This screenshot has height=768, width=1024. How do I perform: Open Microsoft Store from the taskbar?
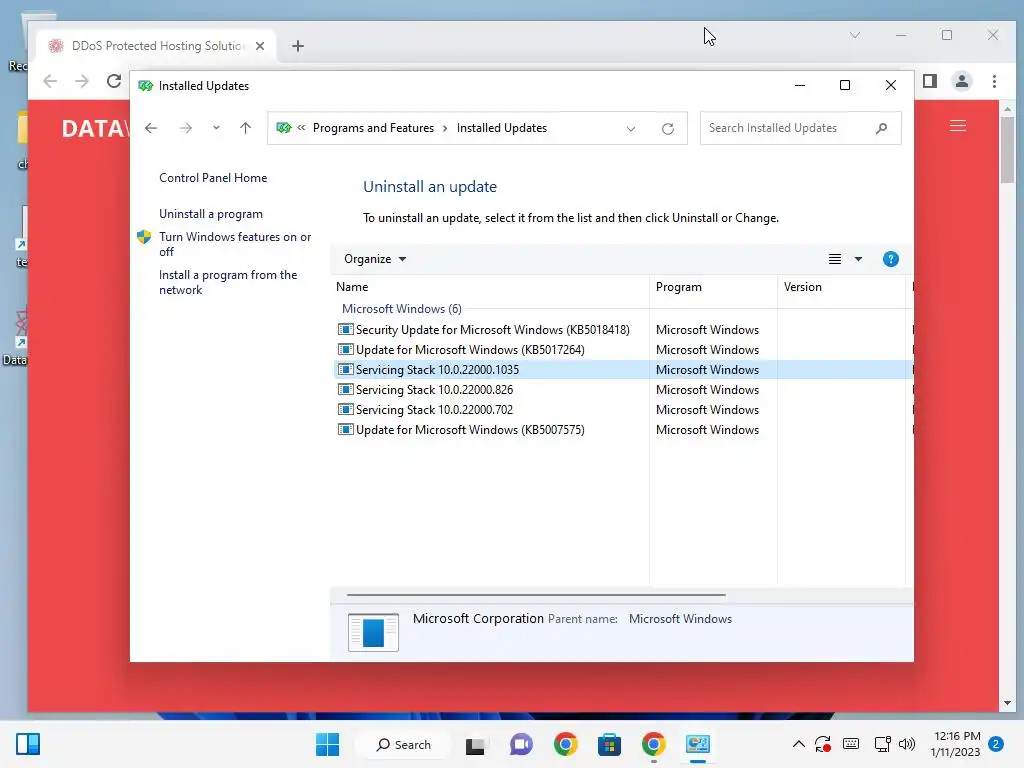[x=609, y=744]
